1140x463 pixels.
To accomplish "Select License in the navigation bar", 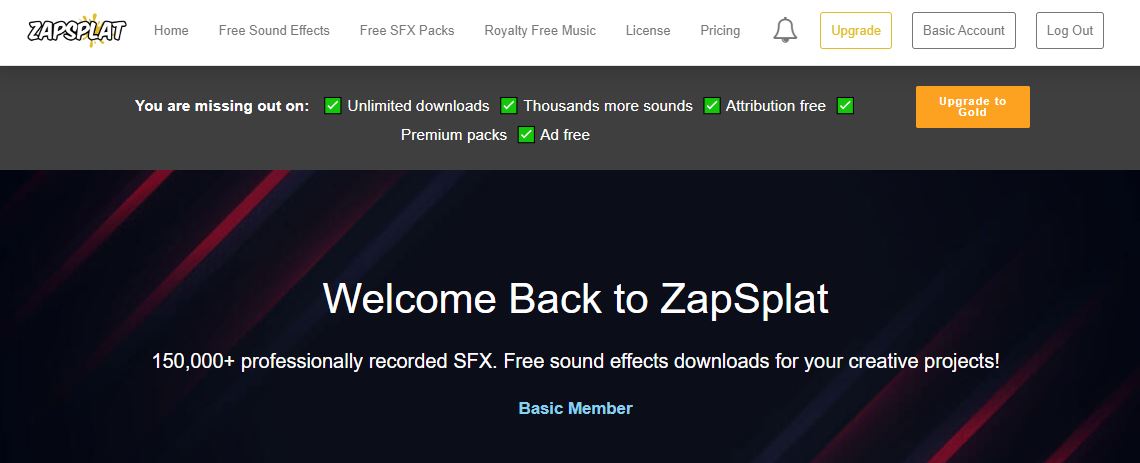I will [648, 31].
